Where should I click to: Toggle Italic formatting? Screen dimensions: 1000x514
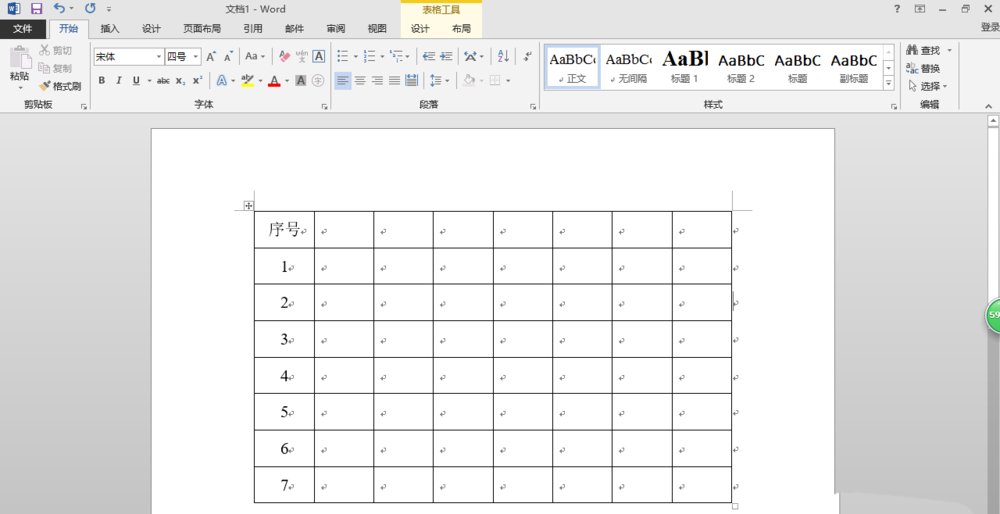tap(120, 81)
